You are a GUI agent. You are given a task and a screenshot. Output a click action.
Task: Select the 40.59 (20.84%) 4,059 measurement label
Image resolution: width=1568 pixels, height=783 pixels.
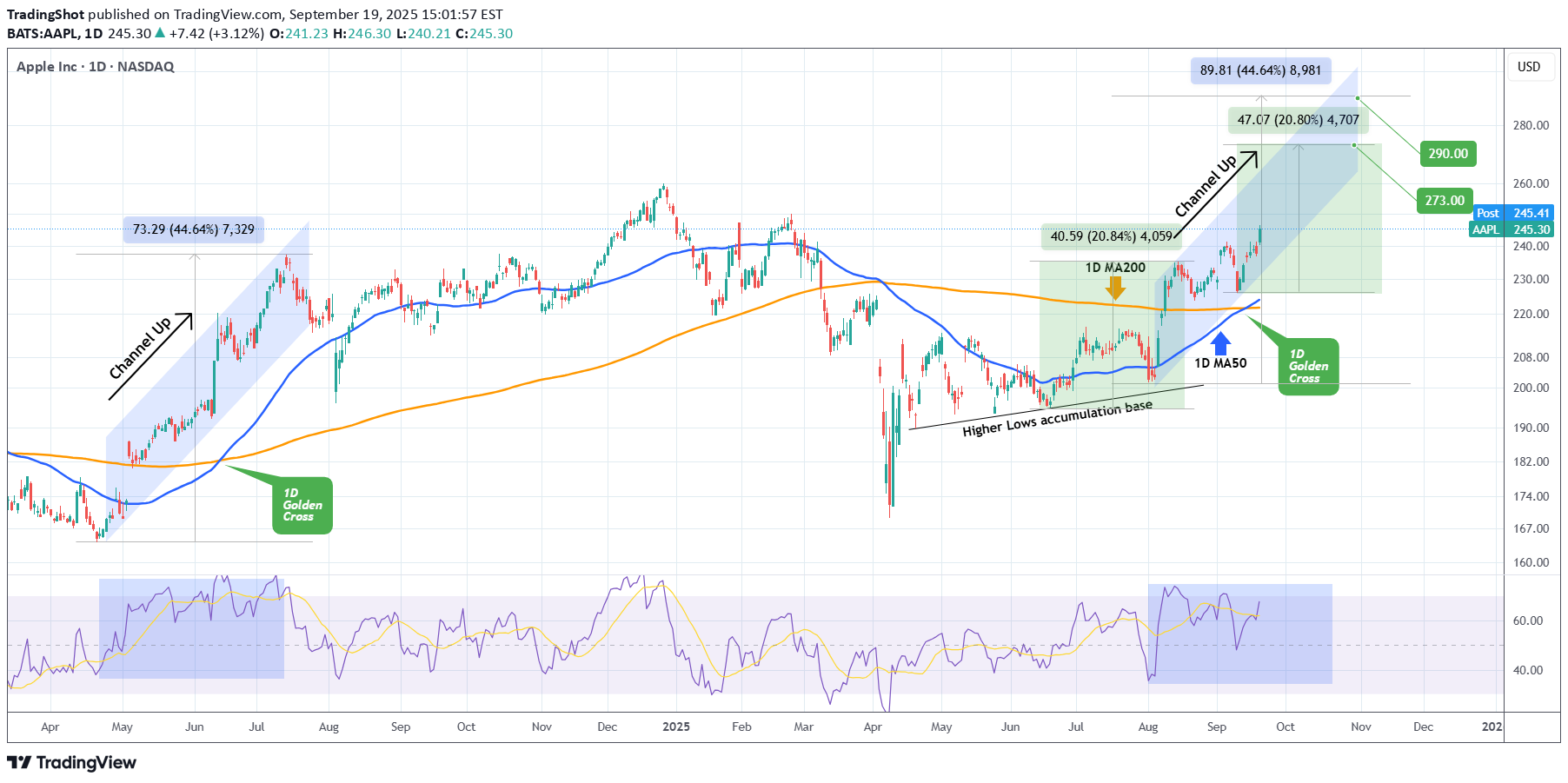point(1111,236)
